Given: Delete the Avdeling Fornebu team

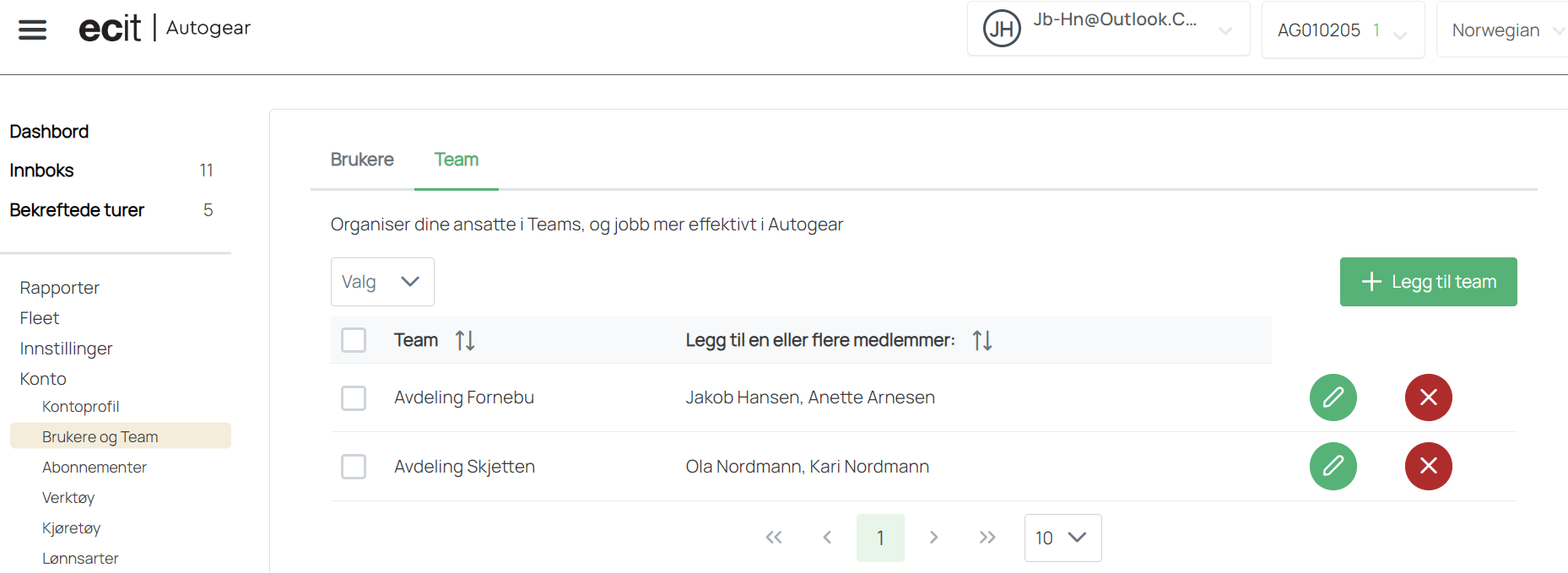Looking at the screenshot, I should [x=1428, y=397].
